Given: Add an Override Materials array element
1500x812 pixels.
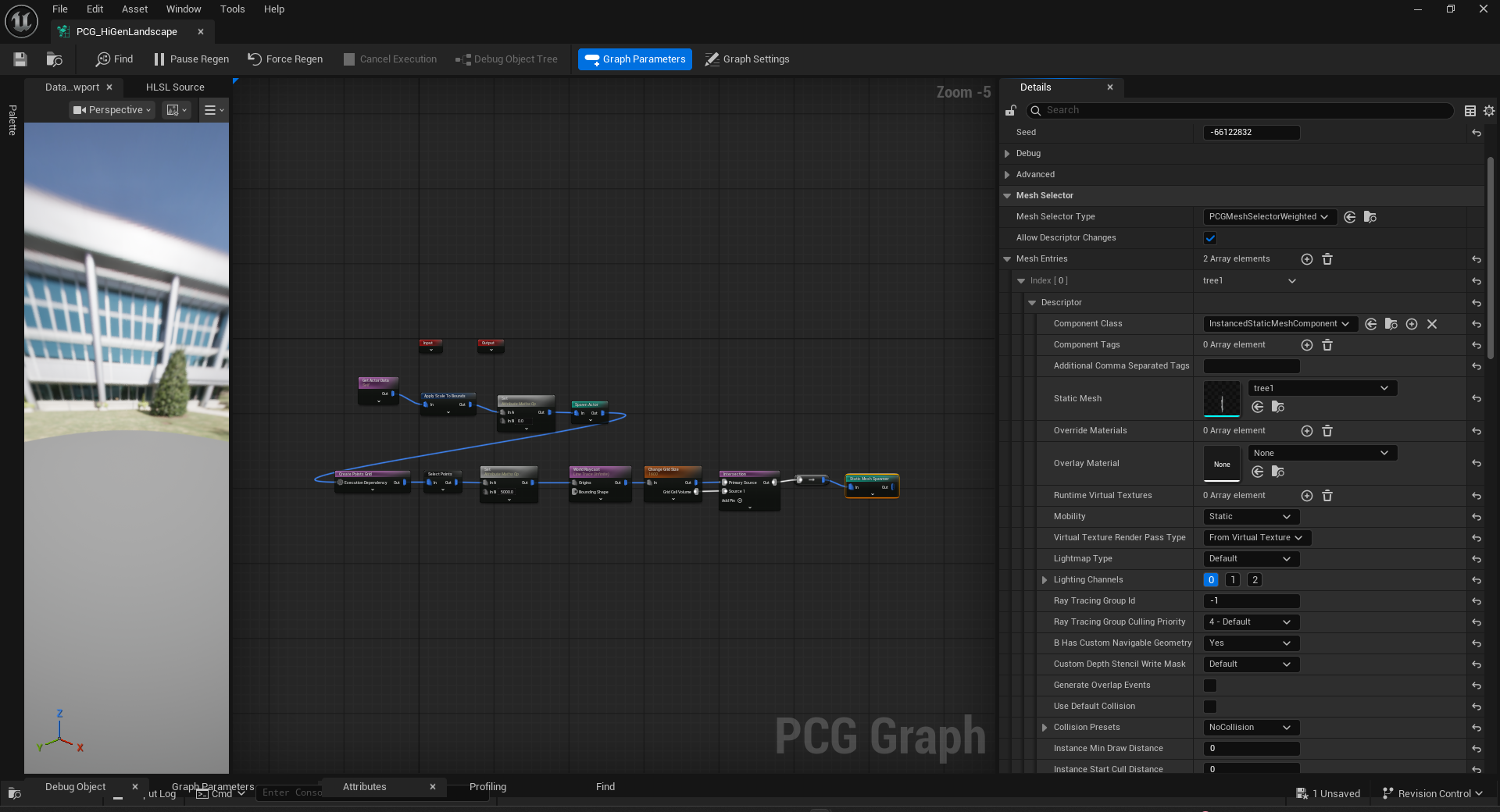Looking at the screenshot, I should click(x=1306, y=431).
